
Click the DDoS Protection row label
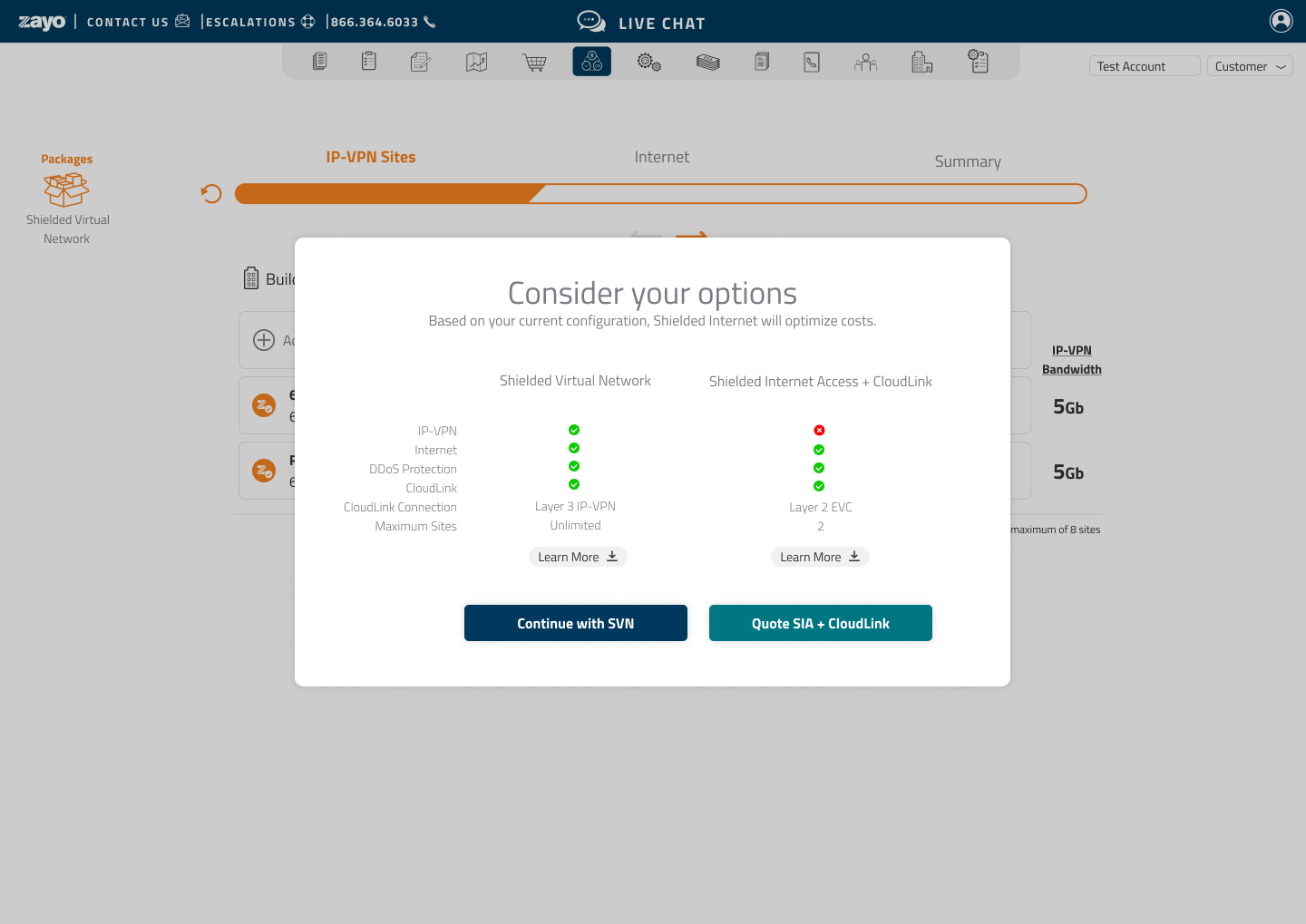413,469
